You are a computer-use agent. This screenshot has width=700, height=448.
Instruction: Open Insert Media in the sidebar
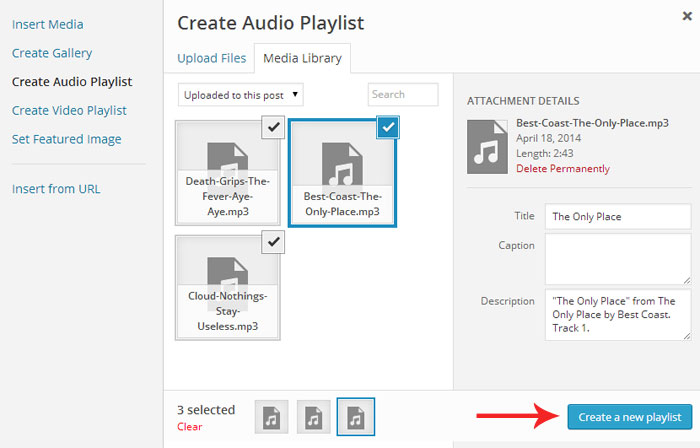(48, 24)
